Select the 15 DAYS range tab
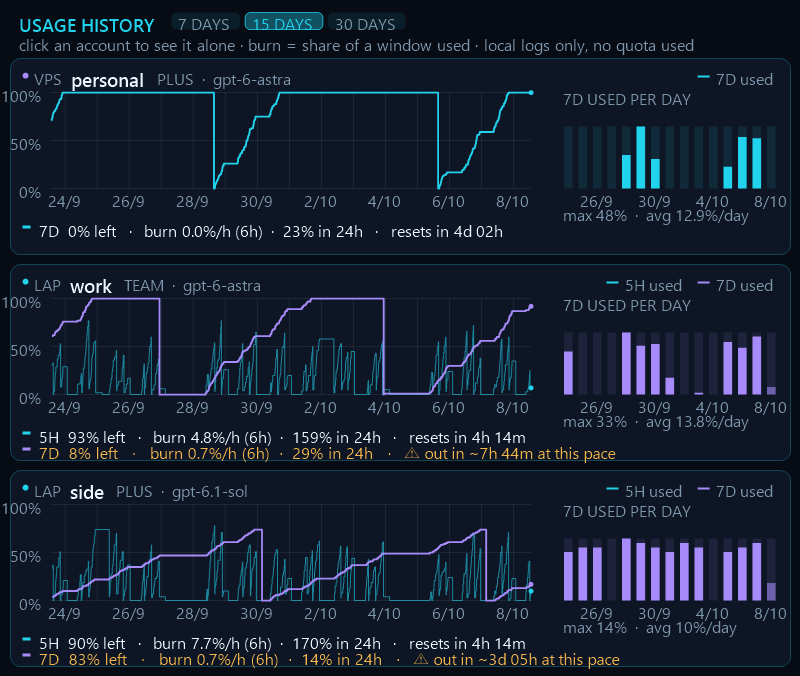The height and width of the screenshot is (676, 800). coord(283,23)
